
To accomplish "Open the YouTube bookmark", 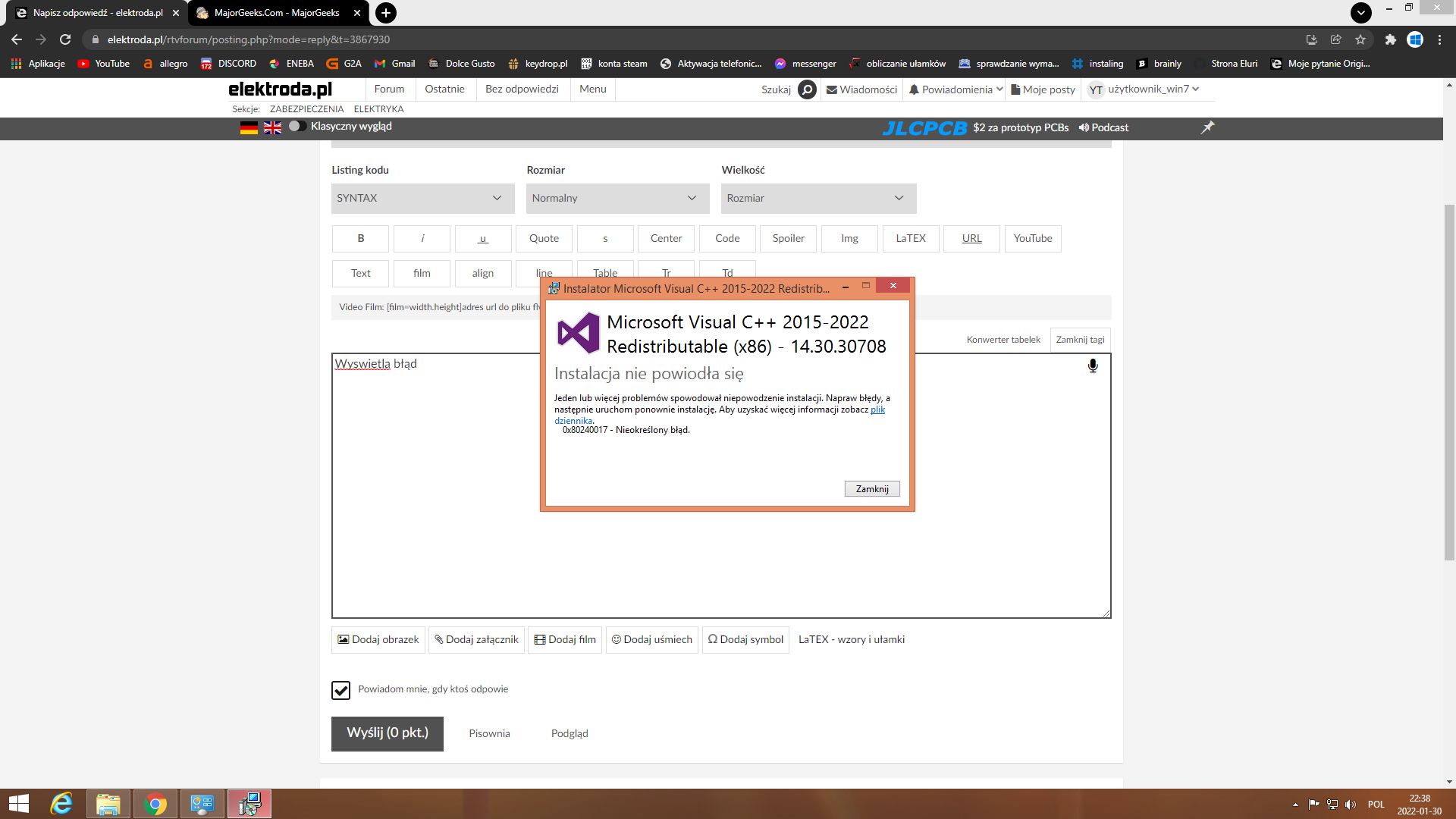I will pyautogui.click(x=104, y=64).
